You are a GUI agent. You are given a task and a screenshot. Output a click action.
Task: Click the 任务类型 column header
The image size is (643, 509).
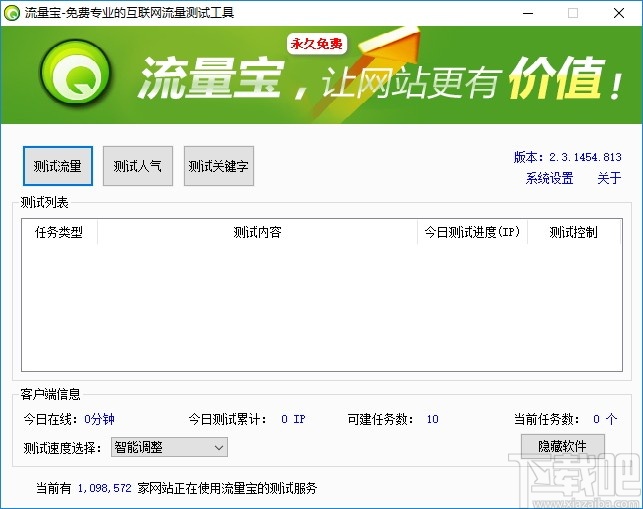59,232
